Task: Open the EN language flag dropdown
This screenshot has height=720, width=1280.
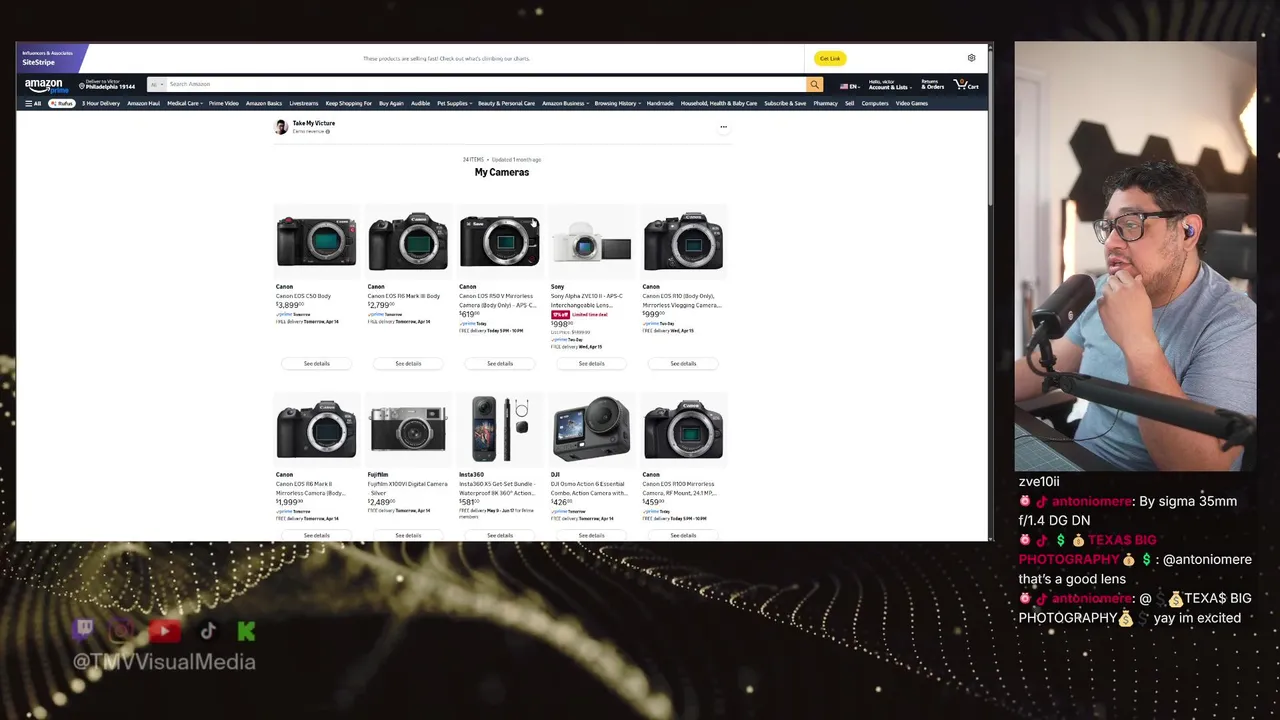Action: coord(849,86)
